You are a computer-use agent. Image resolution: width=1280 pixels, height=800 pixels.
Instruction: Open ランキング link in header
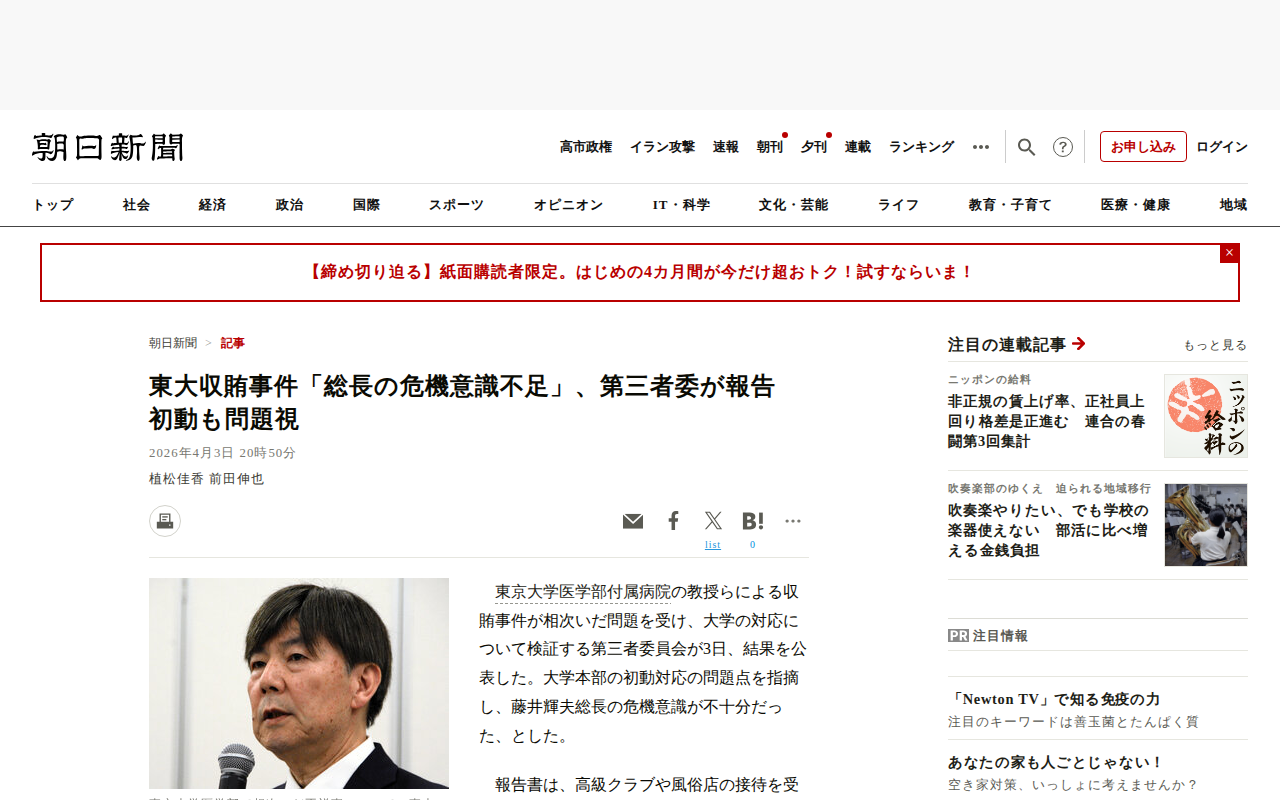[922, 147]
